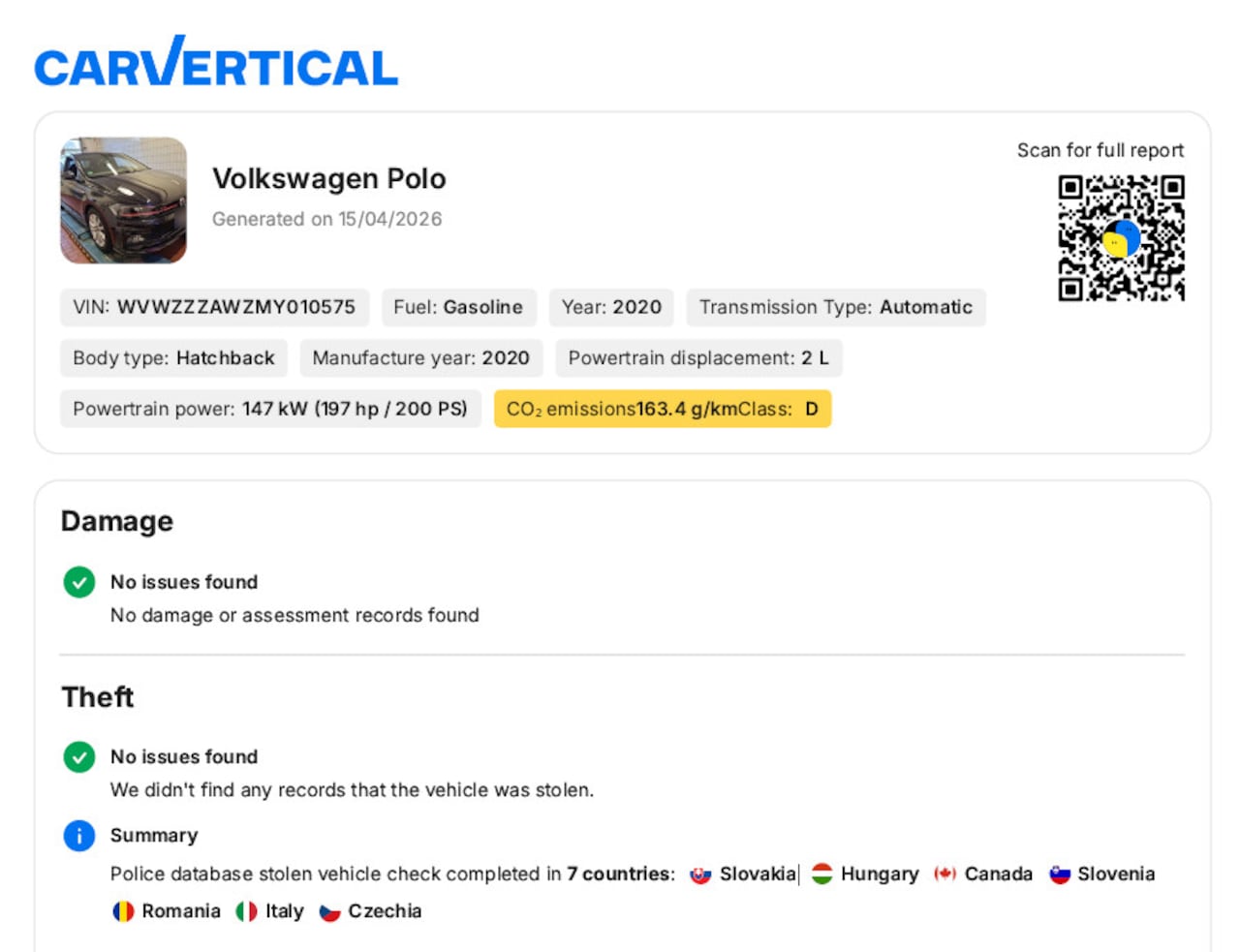Screen dimensions: 1240x952
Task: Click the Czechia flag icon
Action: pyautogui.click(x=329, y=911)
